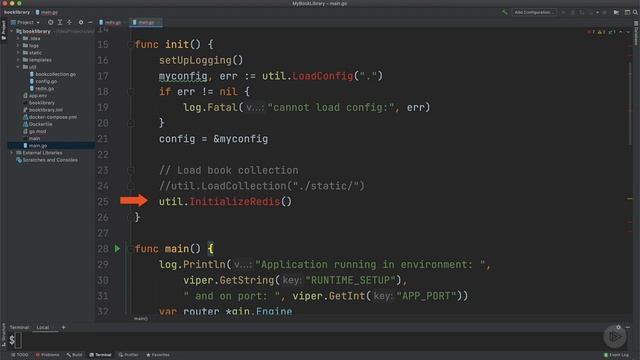Screen dimensions: 640x360
Task: Open the Problems tool window
Action: click(x=47, y=355)
